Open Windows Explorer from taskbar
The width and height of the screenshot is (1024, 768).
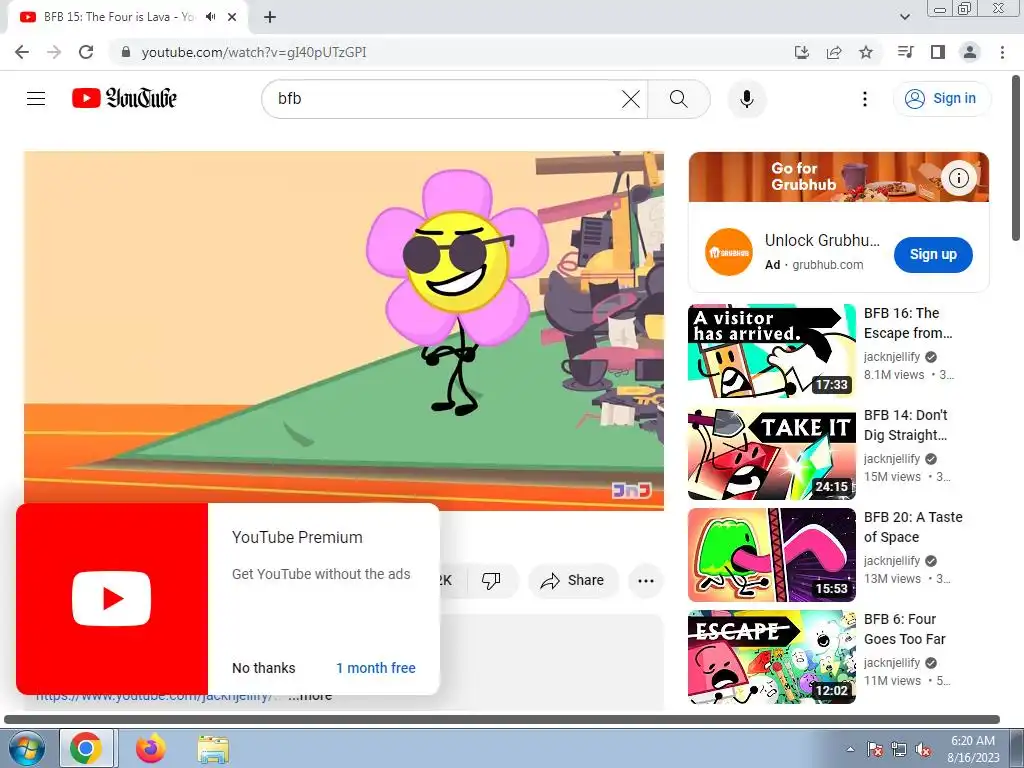pyautogui.click(x=213, y=748)
